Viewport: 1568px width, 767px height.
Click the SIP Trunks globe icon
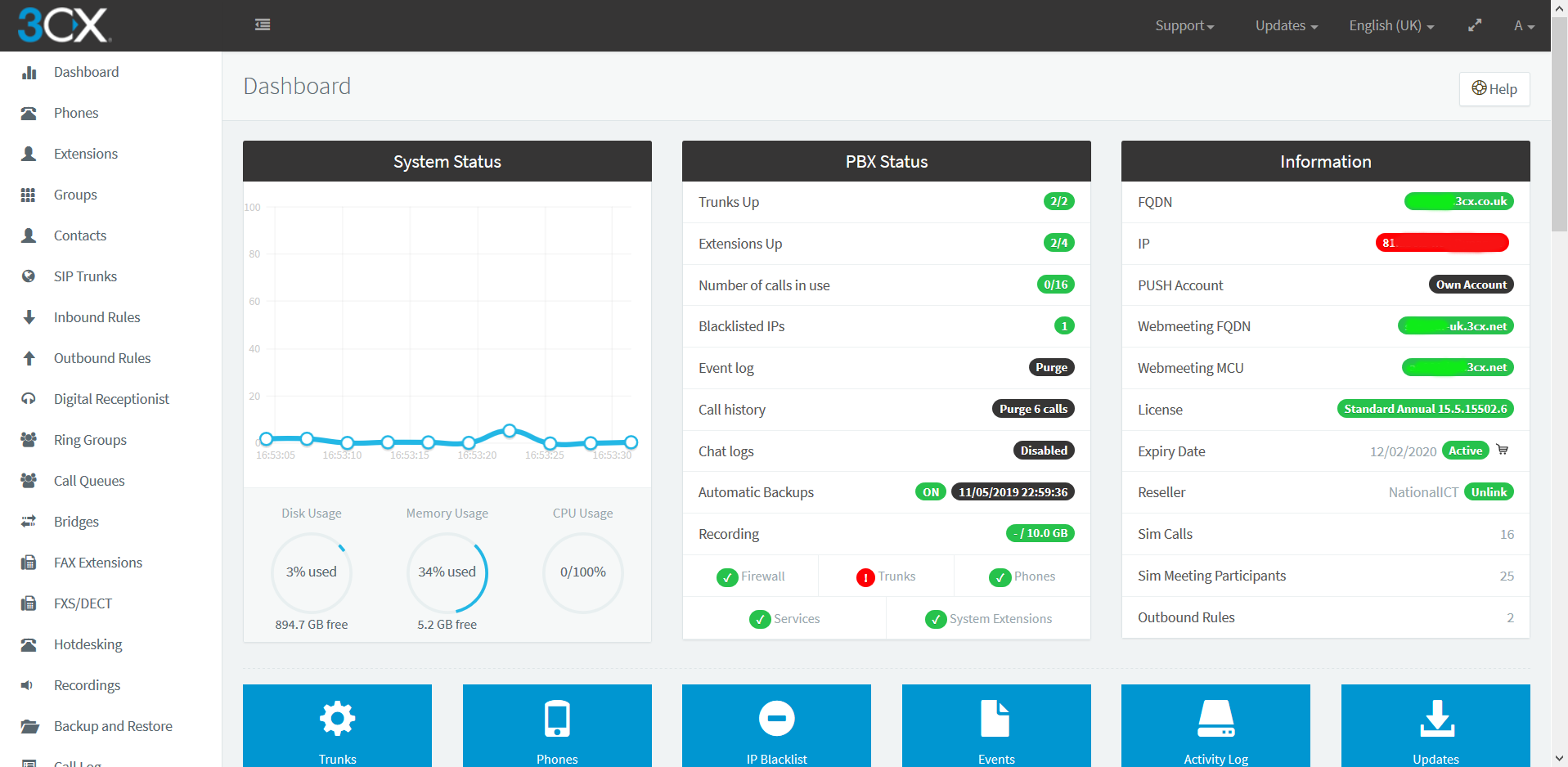point(29,276)
